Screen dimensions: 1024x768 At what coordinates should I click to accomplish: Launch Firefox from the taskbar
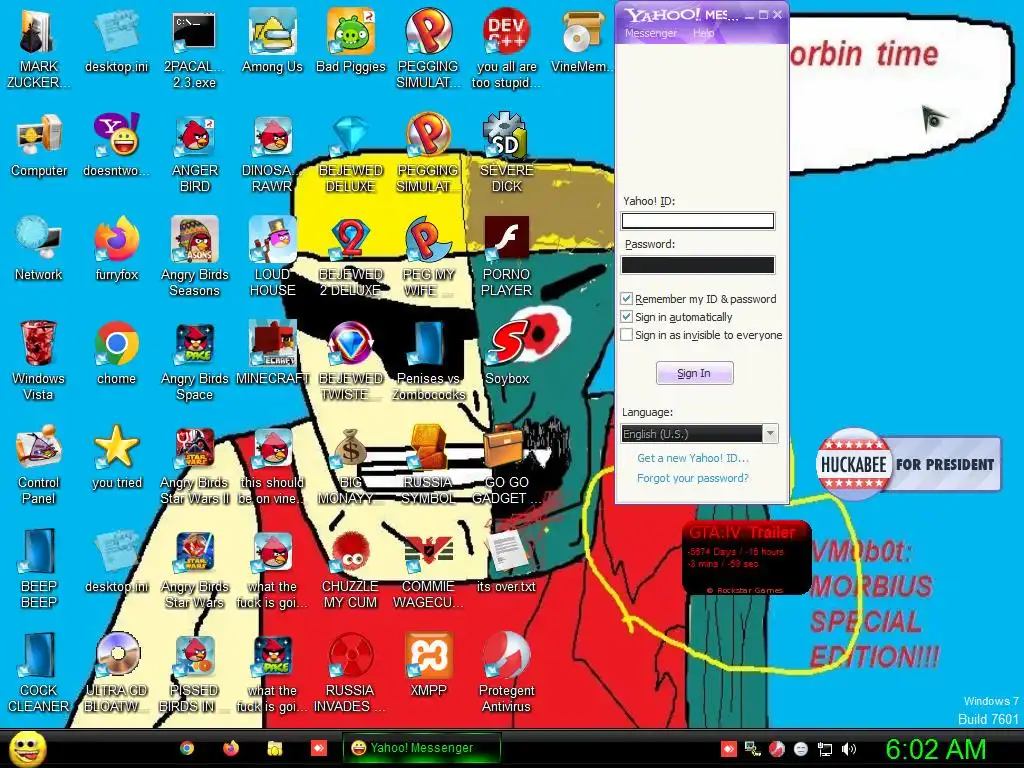(x=231, y=748)
